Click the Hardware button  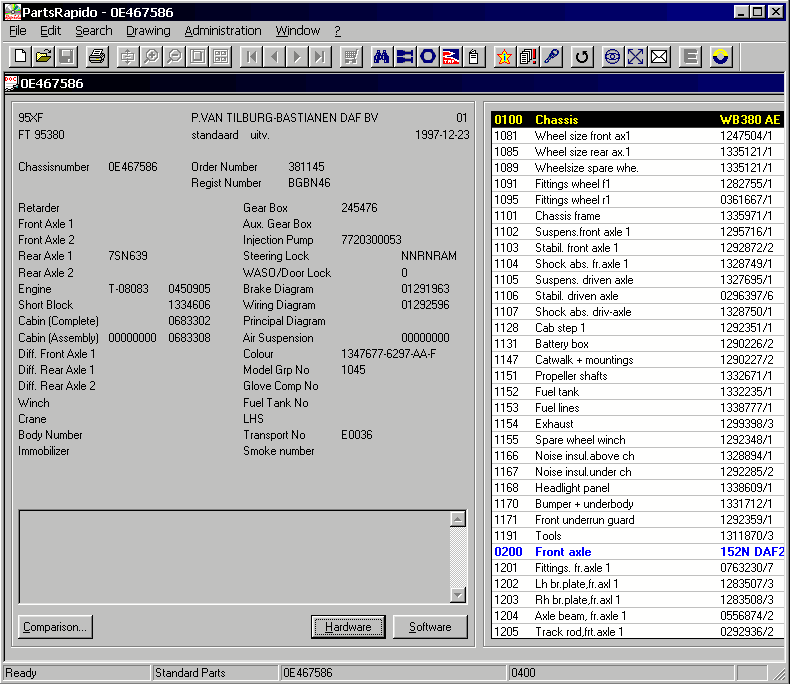(x=348, y=627)
